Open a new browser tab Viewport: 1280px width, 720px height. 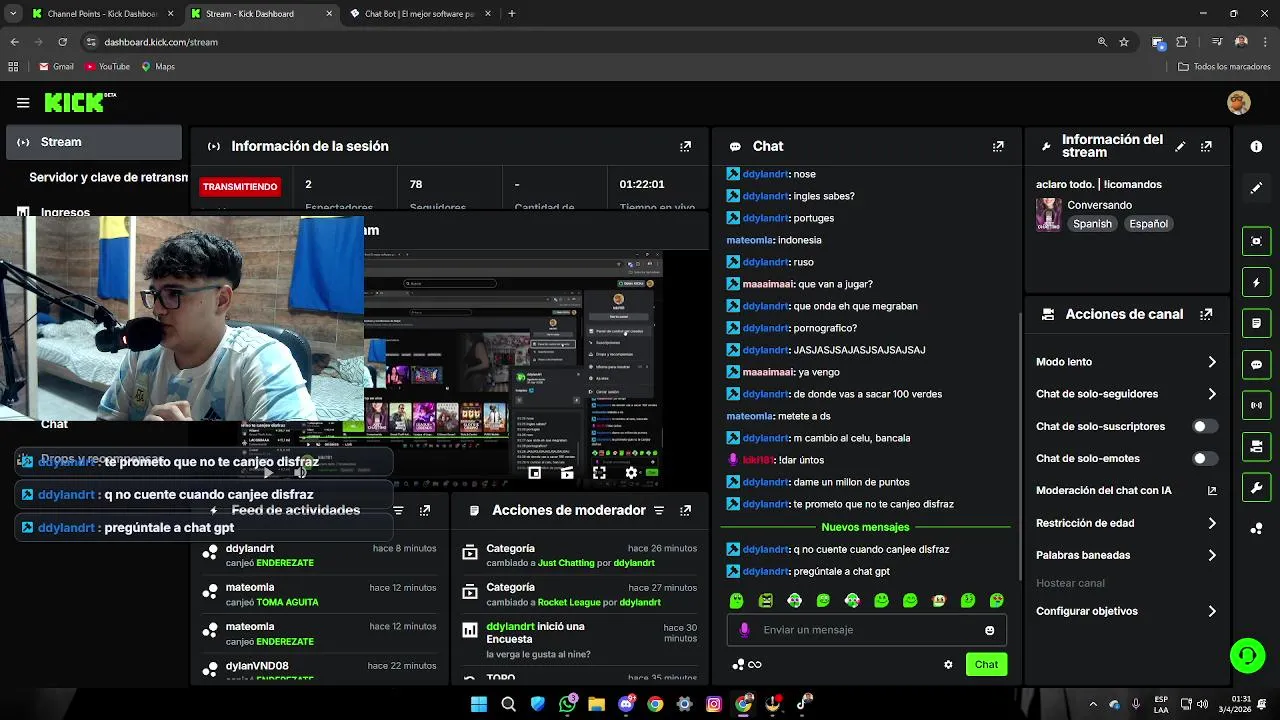511,14
